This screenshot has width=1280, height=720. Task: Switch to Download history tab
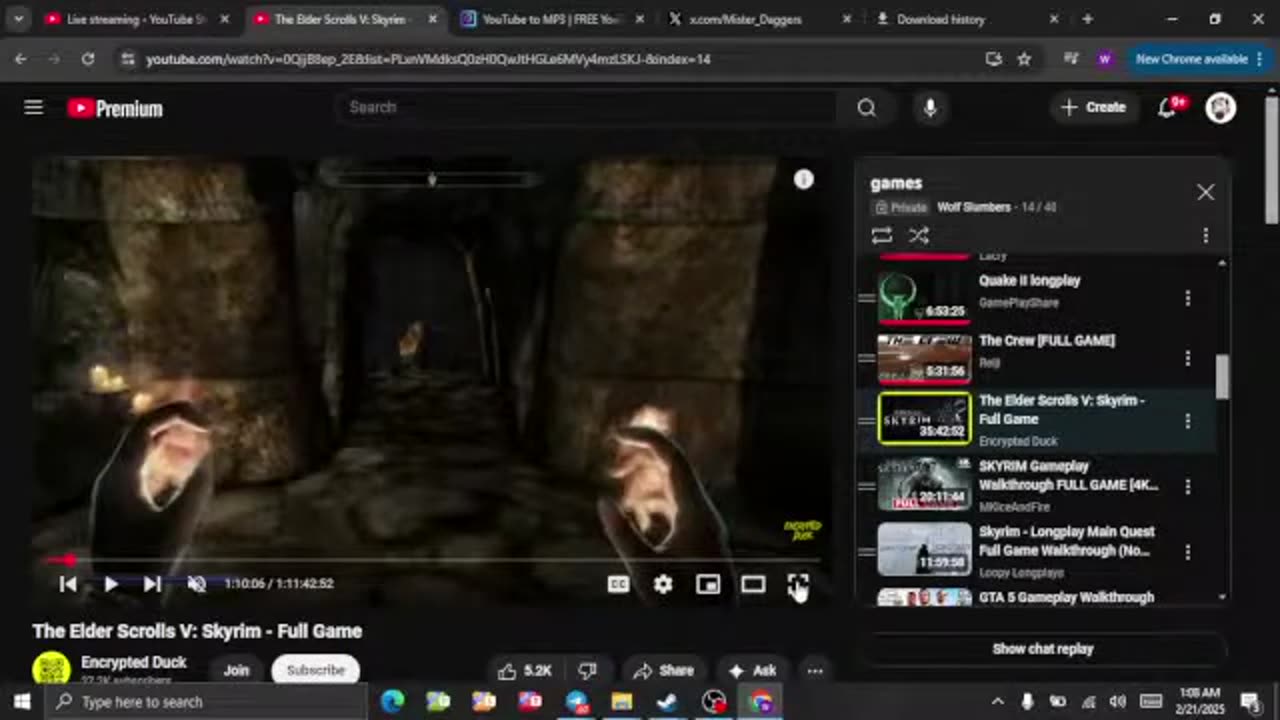pyautogui.click(x=968, y=19)
